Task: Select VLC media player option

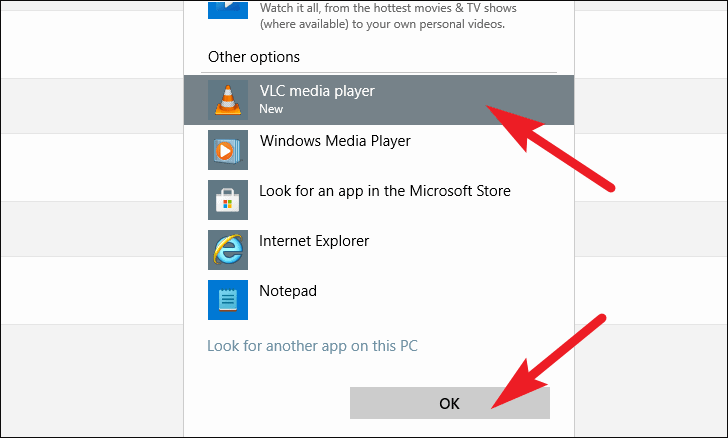Action: [379, 100]
